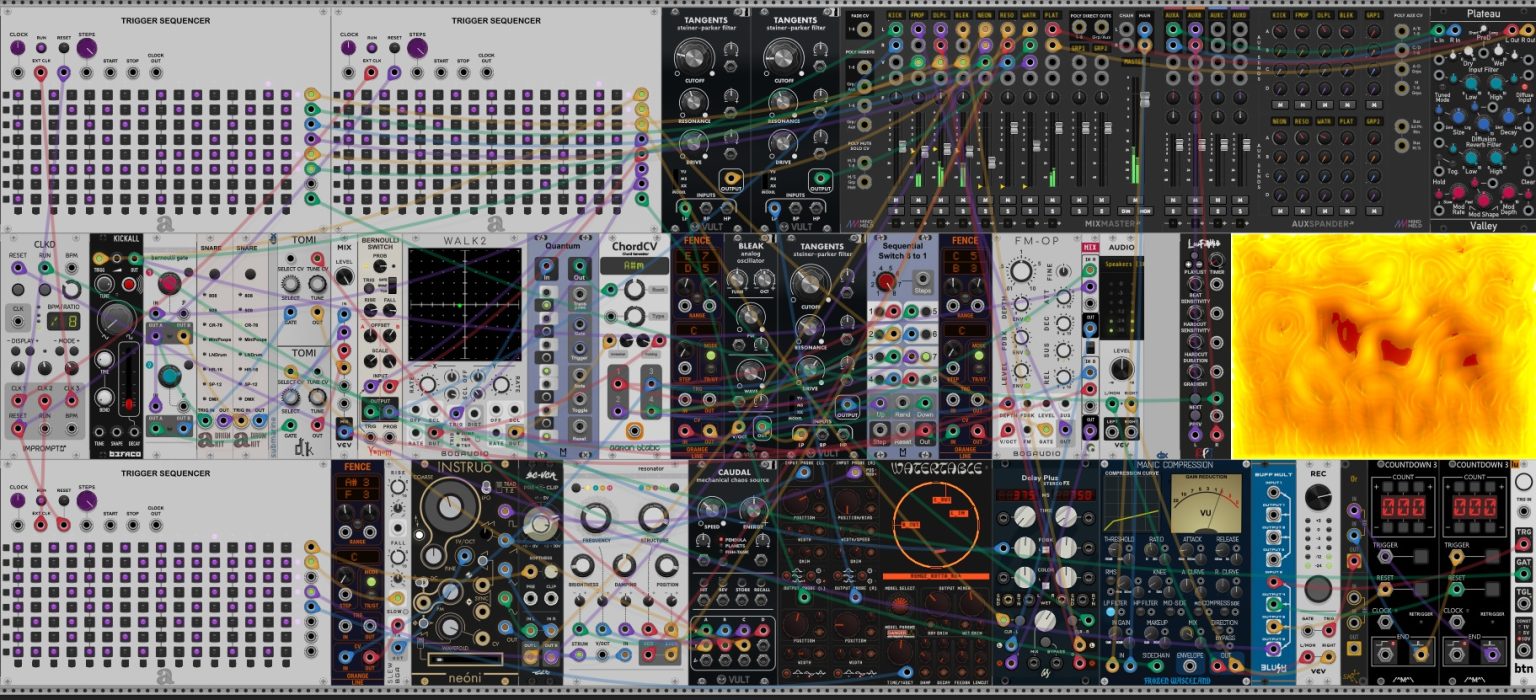Image resolution: width=1536 pixels, height=700 pixels.
Task: Select STOP jack on top-left Trigger Sequencer
Action: [131, 73]
